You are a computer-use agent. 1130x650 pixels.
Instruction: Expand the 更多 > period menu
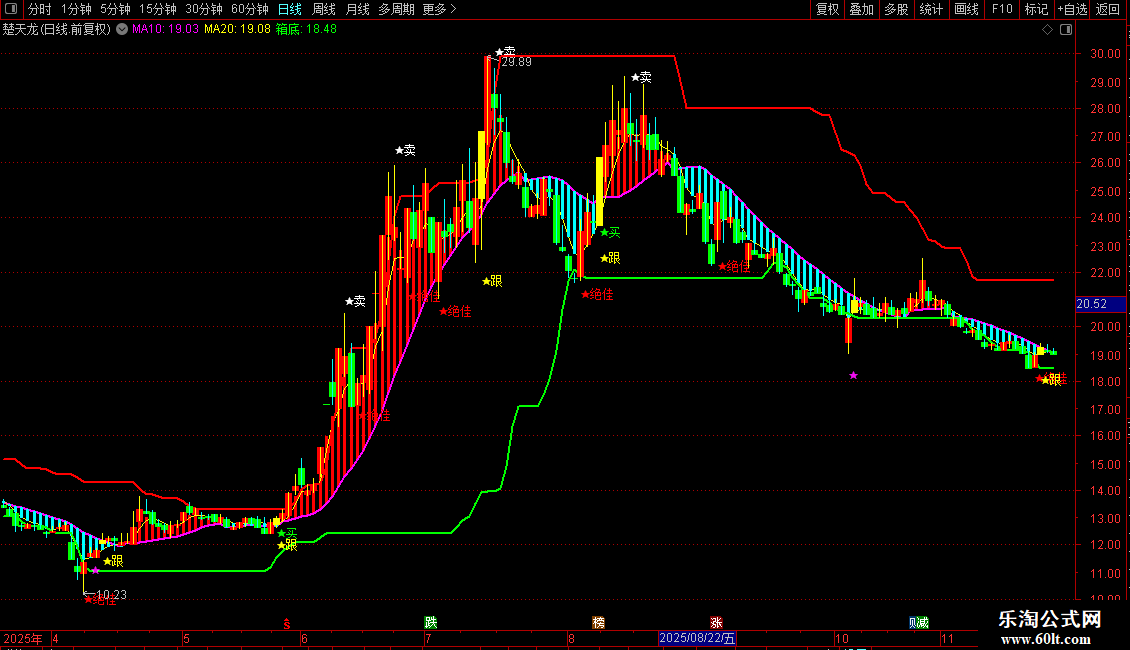(x=440, y=9)
